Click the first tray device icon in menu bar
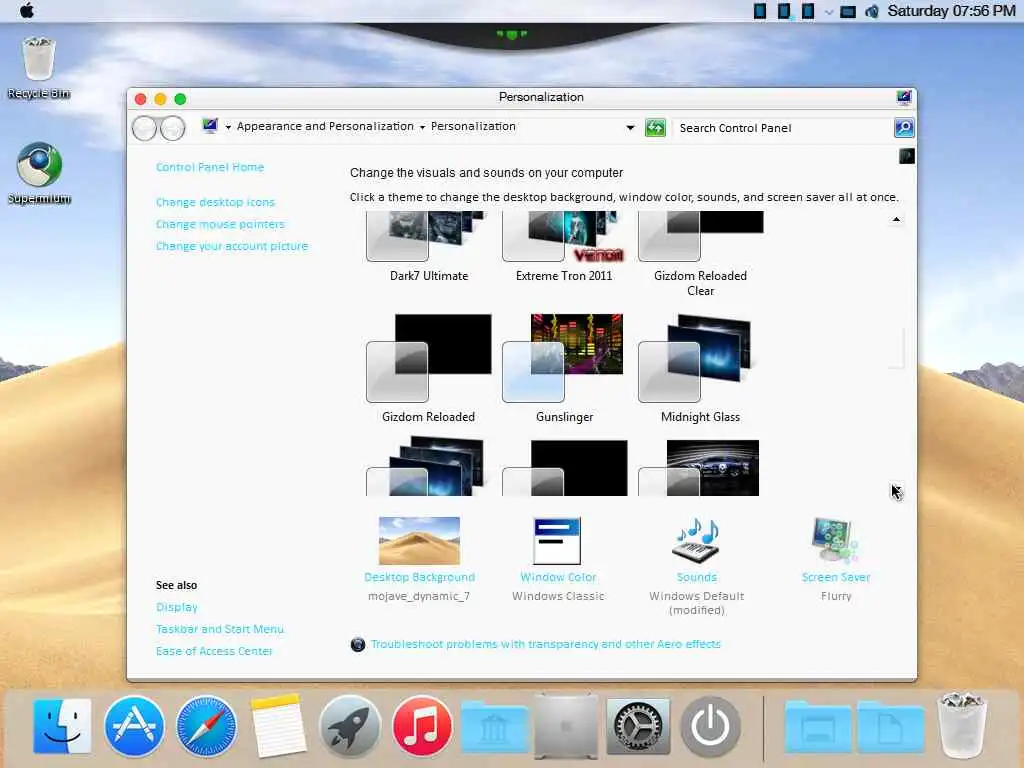The height and width of the screenshot is (768, 1024). pyautogui.click(x=760, y=11)
